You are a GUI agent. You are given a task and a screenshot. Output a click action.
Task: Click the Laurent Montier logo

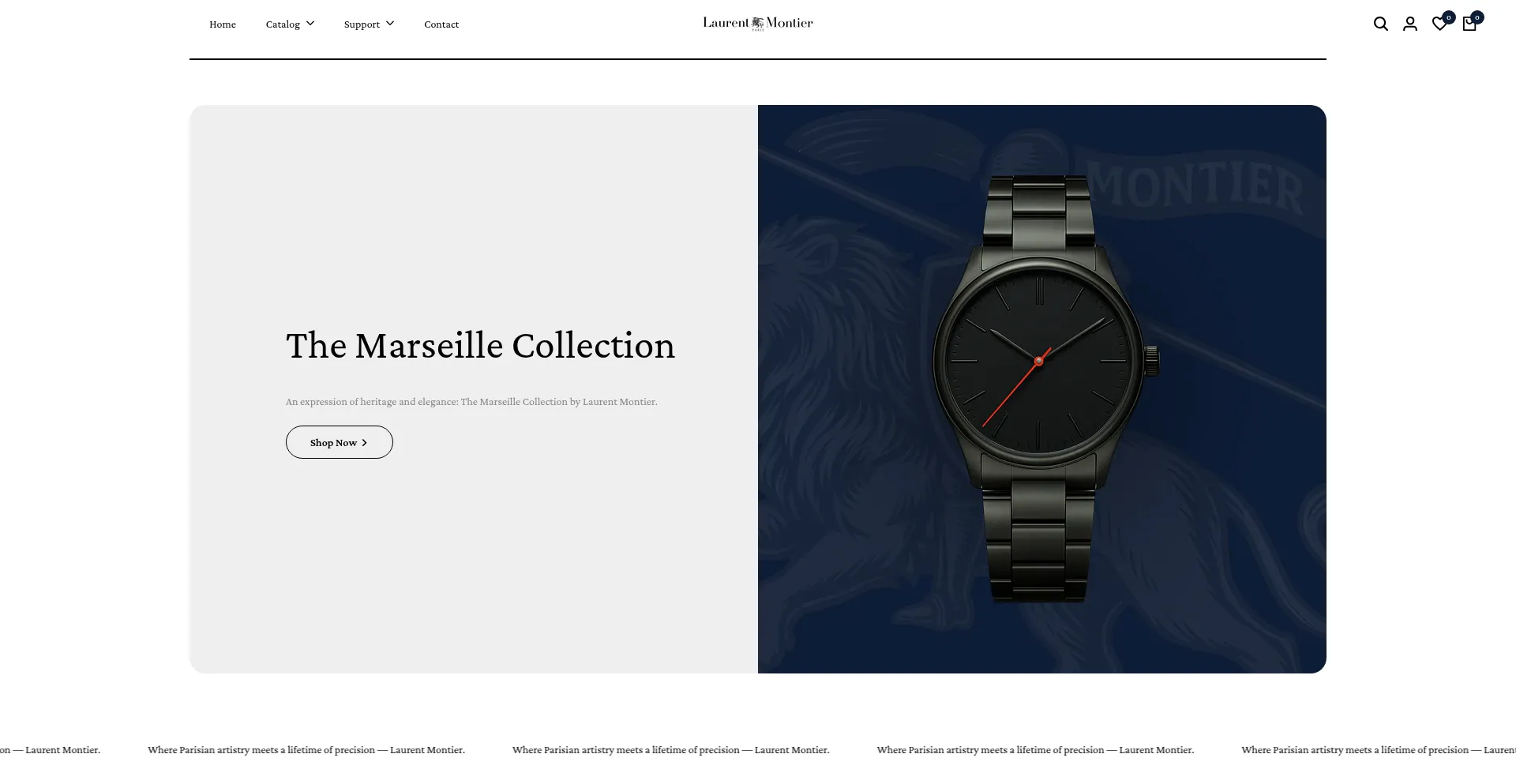[758, 23]
